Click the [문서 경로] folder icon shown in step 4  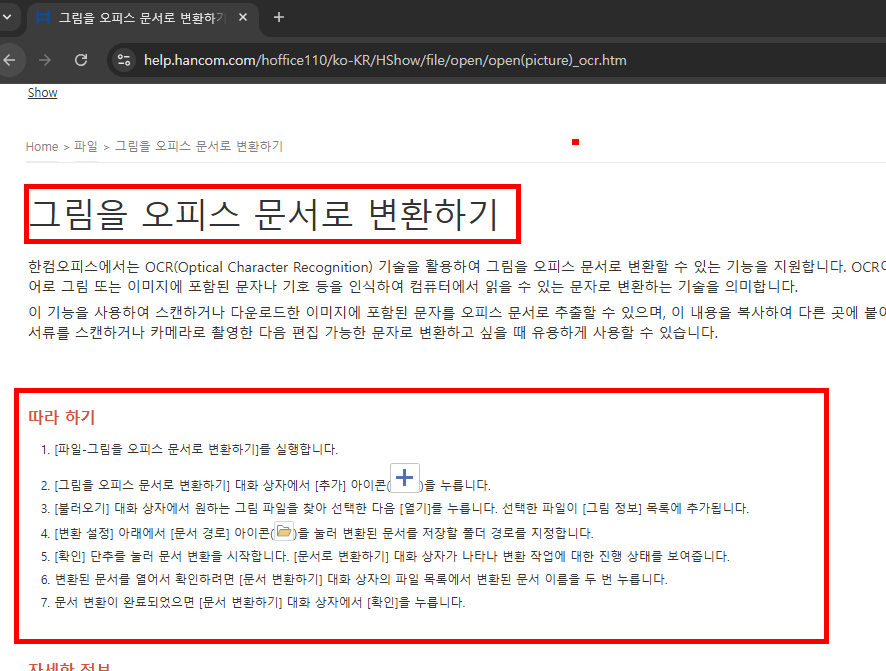point(286,531)
